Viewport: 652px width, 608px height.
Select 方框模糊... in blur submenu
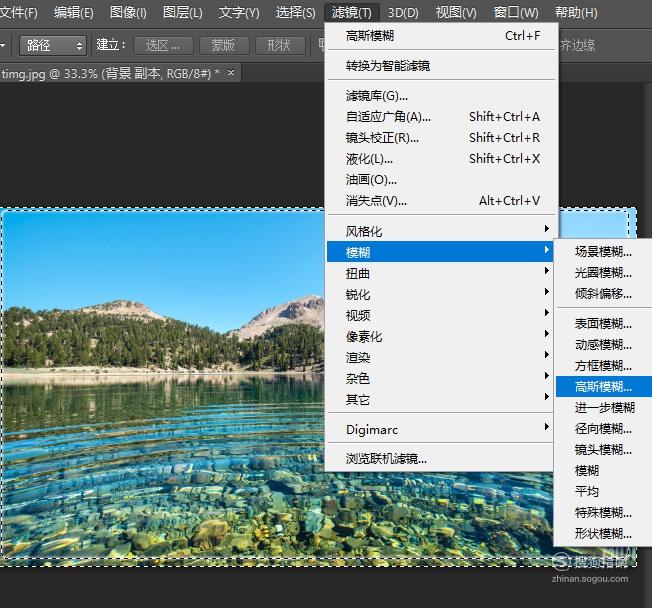point(604,366)
